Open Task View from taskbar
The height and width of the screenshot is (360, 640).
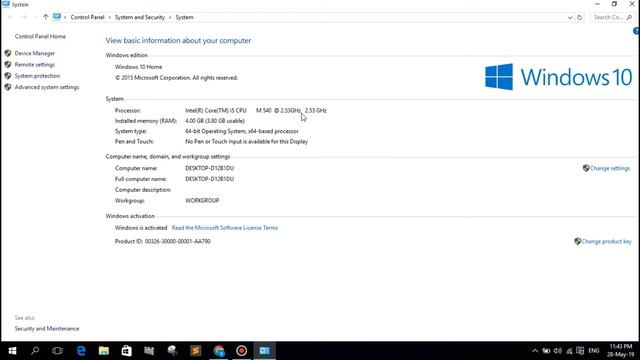pyautogui.click(x=58, y=351)
